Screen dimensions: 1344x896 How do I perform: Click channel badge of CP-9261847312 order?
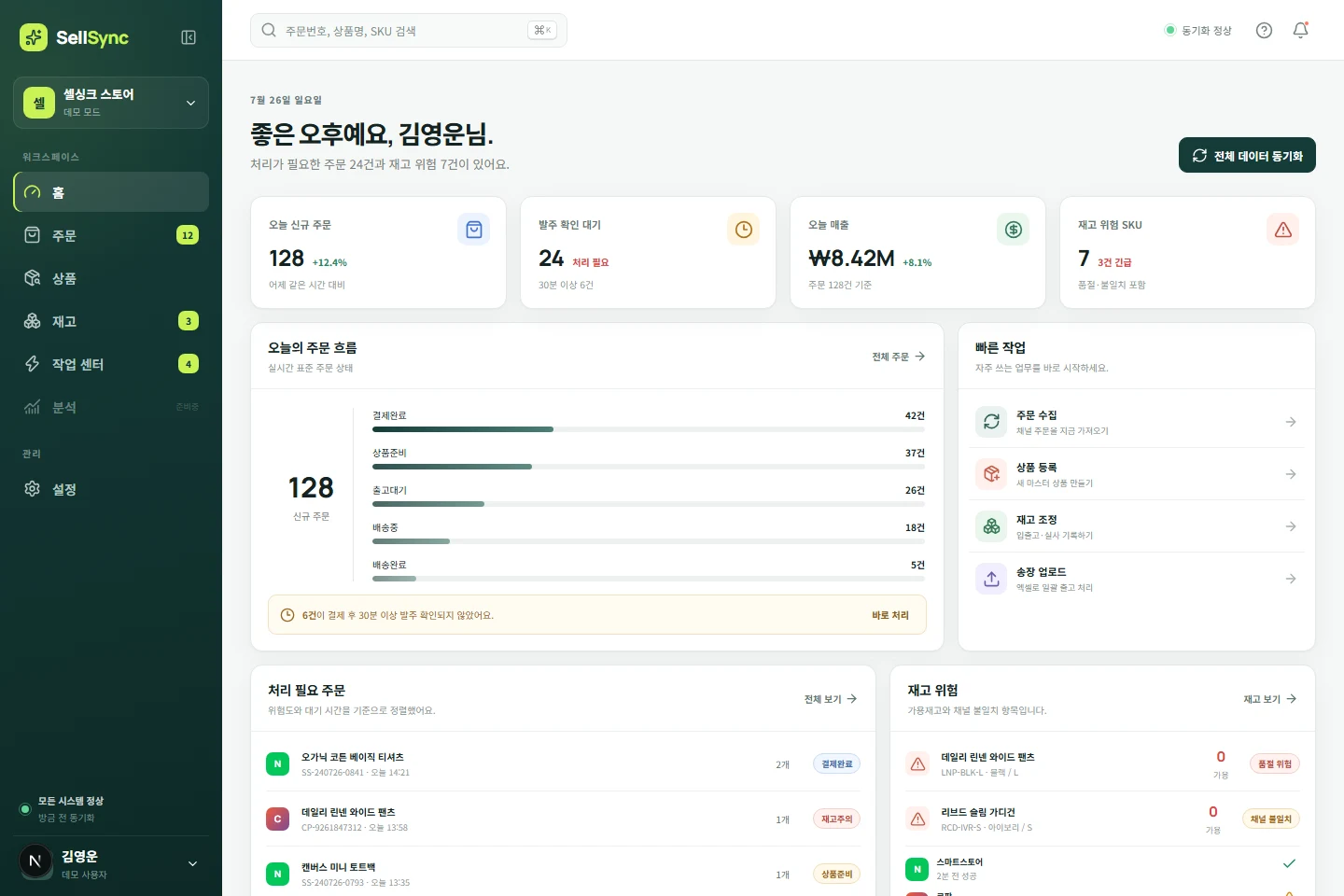(x=277, y=819)
